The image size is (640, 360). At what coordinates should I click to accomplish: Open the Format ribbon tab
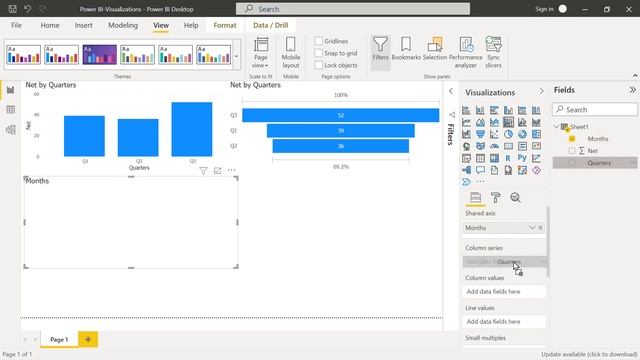point(225,25)
